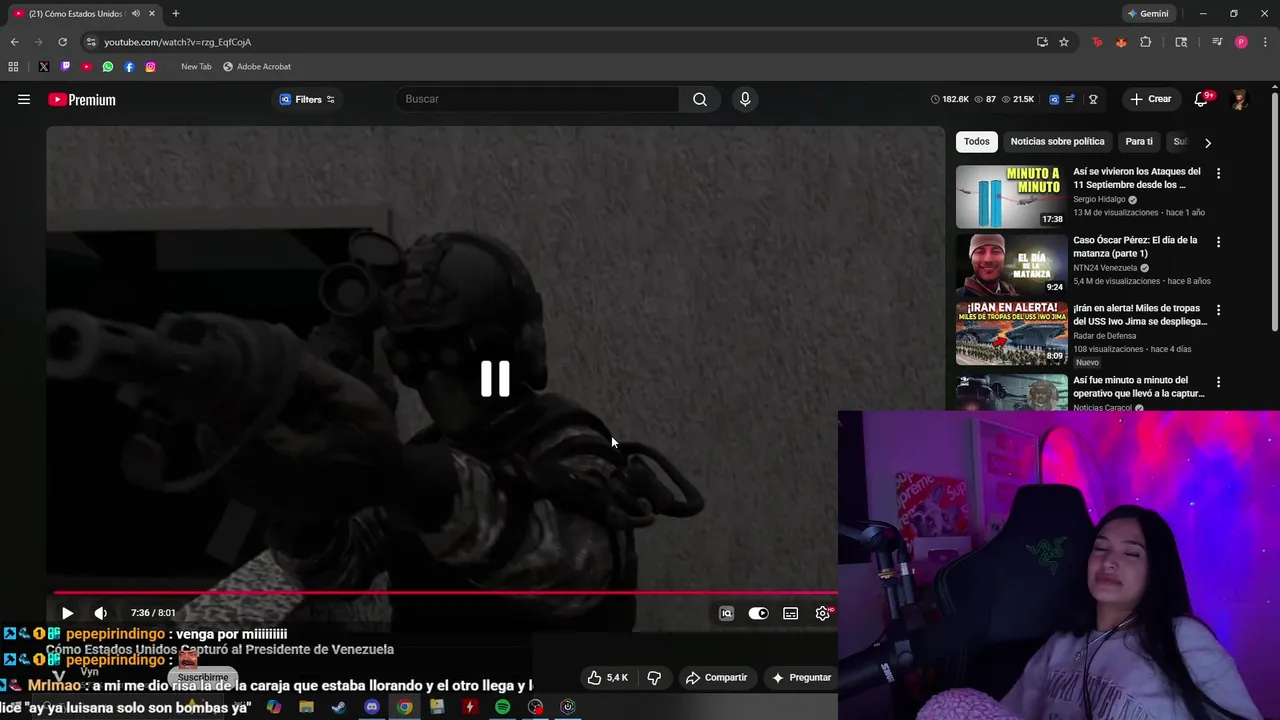1280x720 pixels.
Task: Reload the page
Action: pos(62,42)
